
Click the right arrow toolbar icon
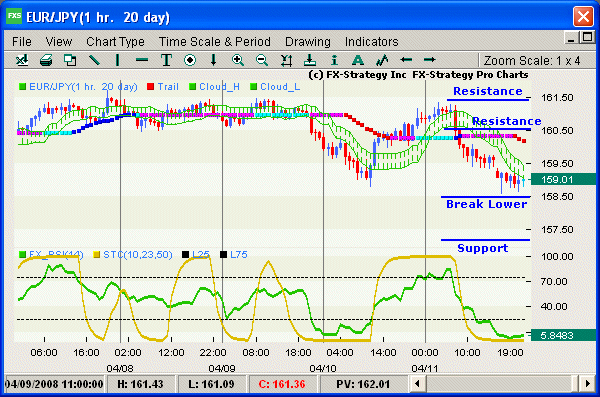click(x=430, y=60)
